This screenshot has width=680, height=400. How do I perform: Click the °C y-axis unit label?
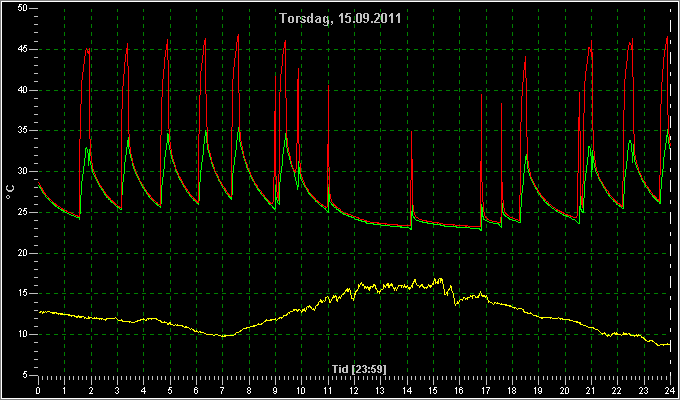click(x=10, y=192)
